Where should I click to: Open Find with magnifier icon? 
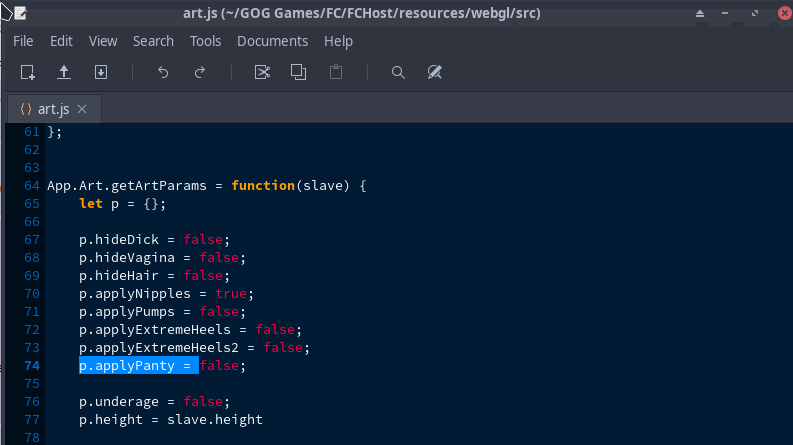398,72
